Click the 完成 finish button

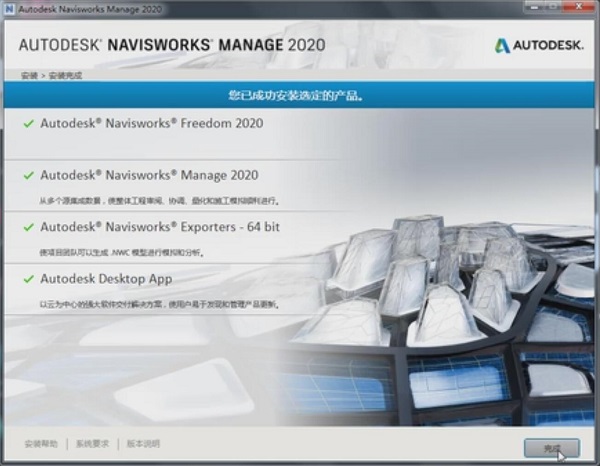click(552, 448)
